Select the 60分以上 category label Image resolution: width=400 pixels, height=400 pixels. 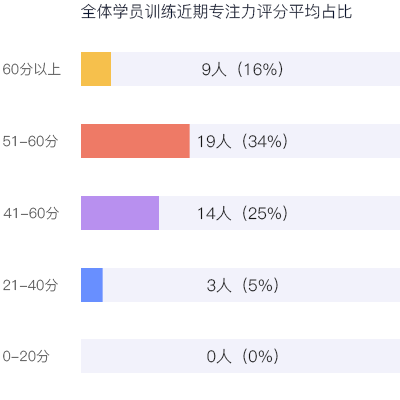tap(32, 69)
